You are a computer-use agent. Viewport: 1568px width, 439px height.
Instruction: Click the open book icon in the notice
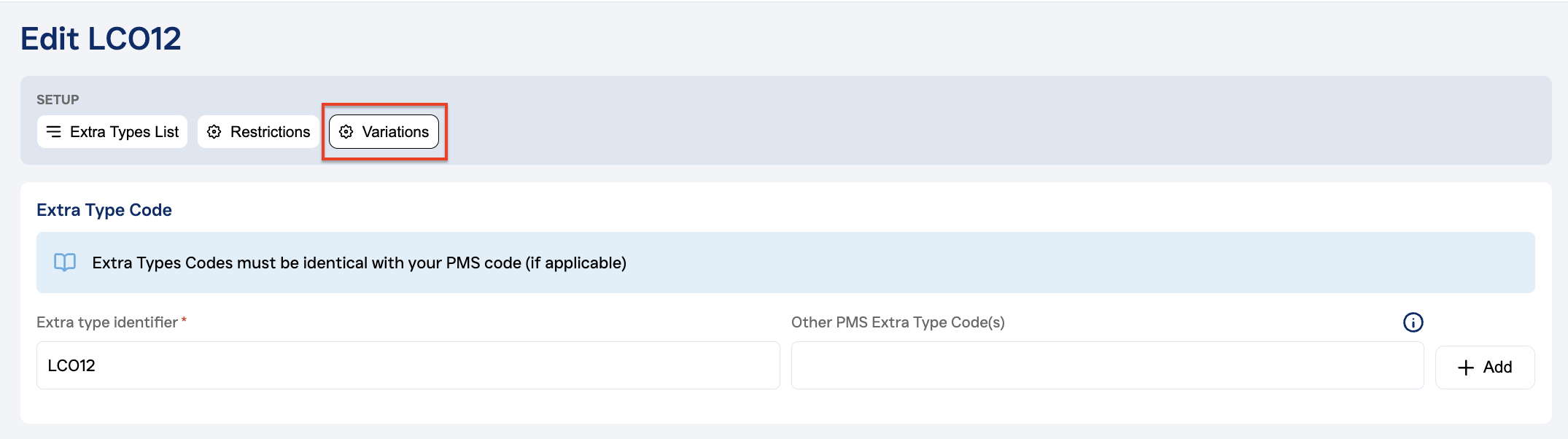point(65,263)
